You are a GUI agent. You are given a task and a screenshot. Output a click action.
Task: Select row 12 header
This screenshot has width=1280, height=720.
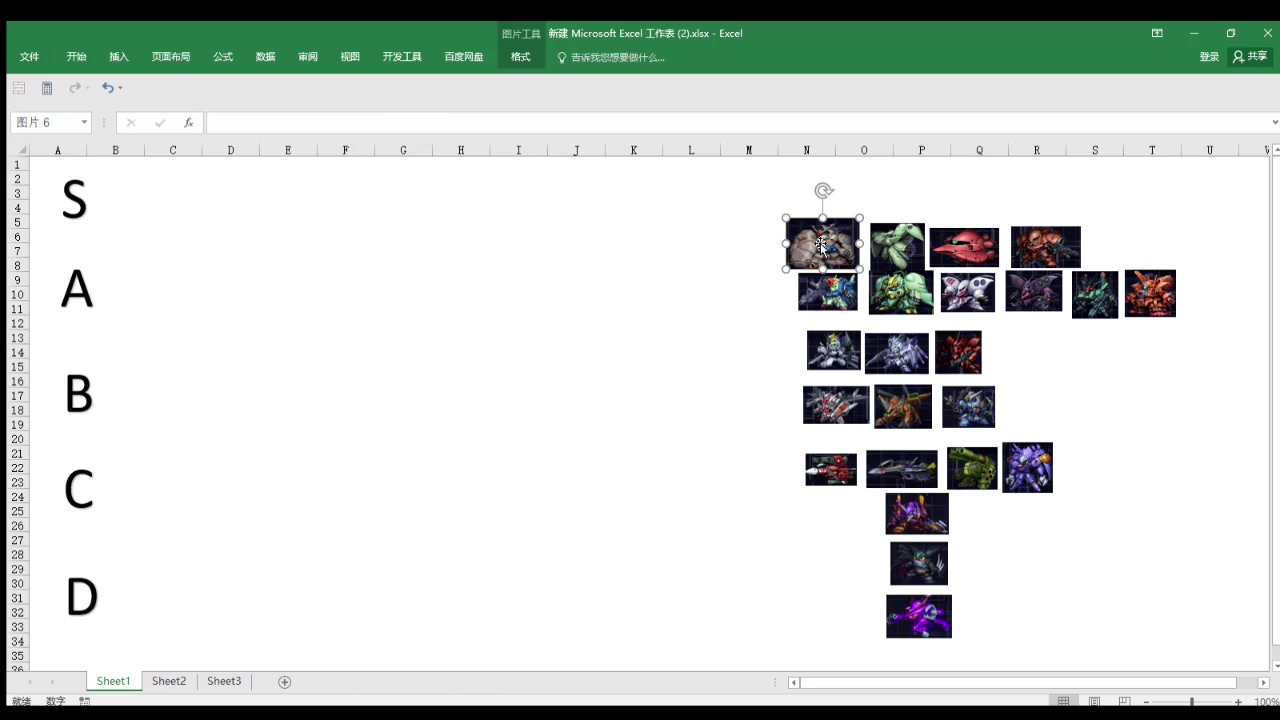click(x=17, y=323)
